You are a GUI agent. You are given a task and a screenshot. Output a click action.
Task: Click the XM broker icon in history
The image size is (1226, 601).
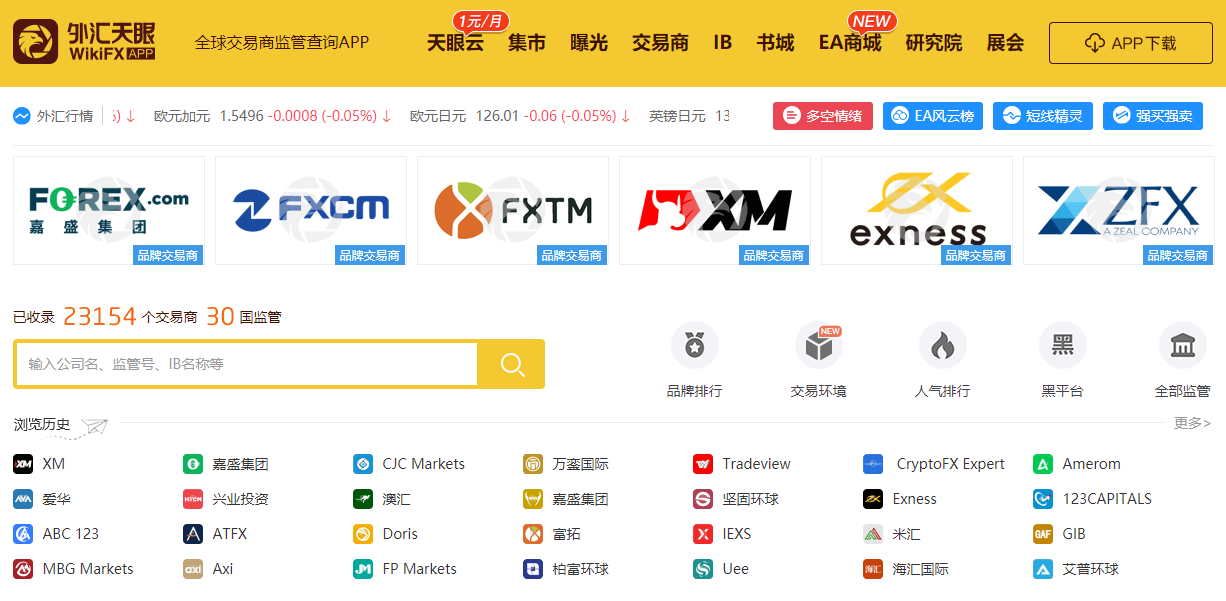23,464
